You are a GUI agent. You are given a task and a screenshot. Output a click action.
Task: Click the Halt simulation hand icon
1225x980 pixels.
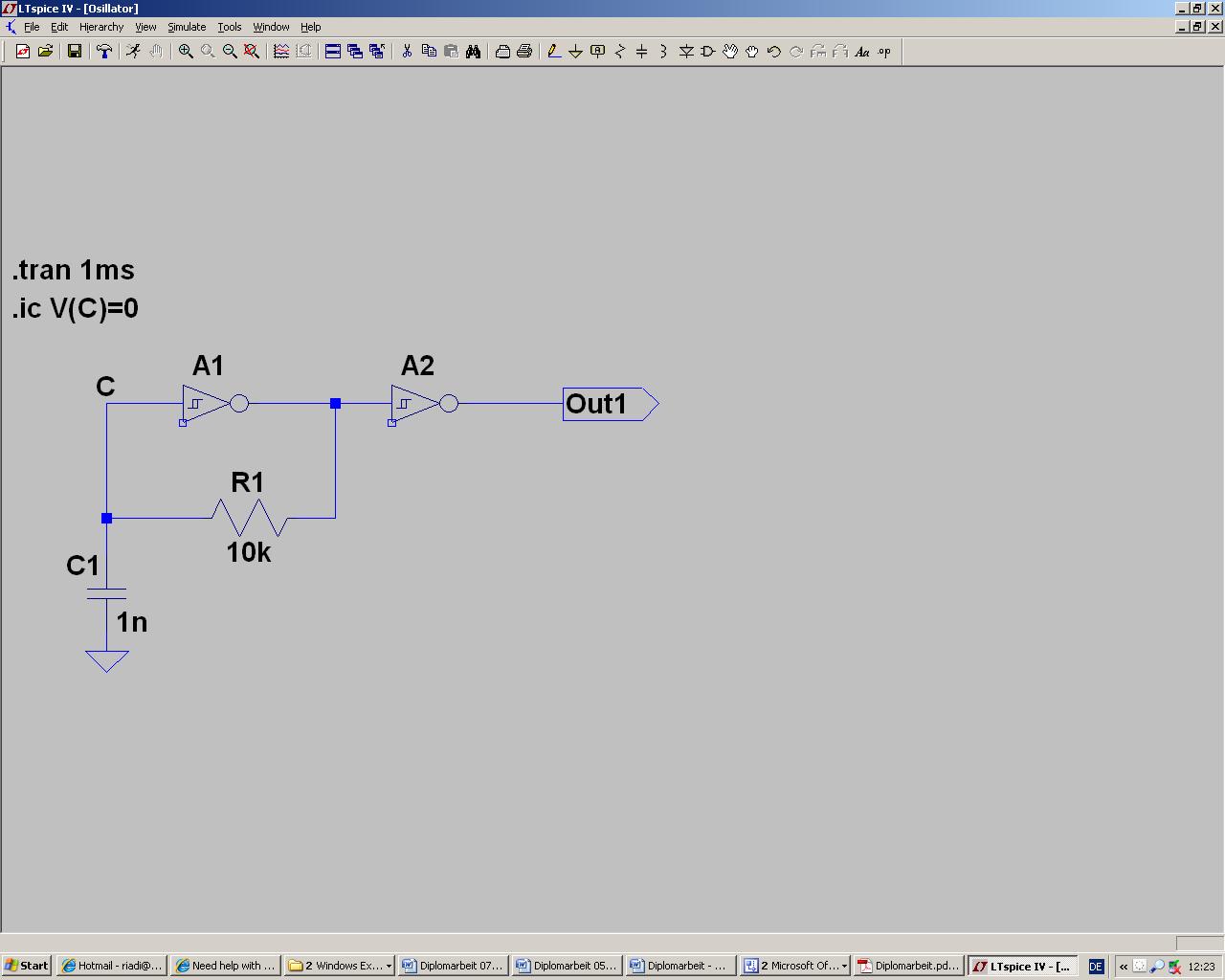point(155,52)
